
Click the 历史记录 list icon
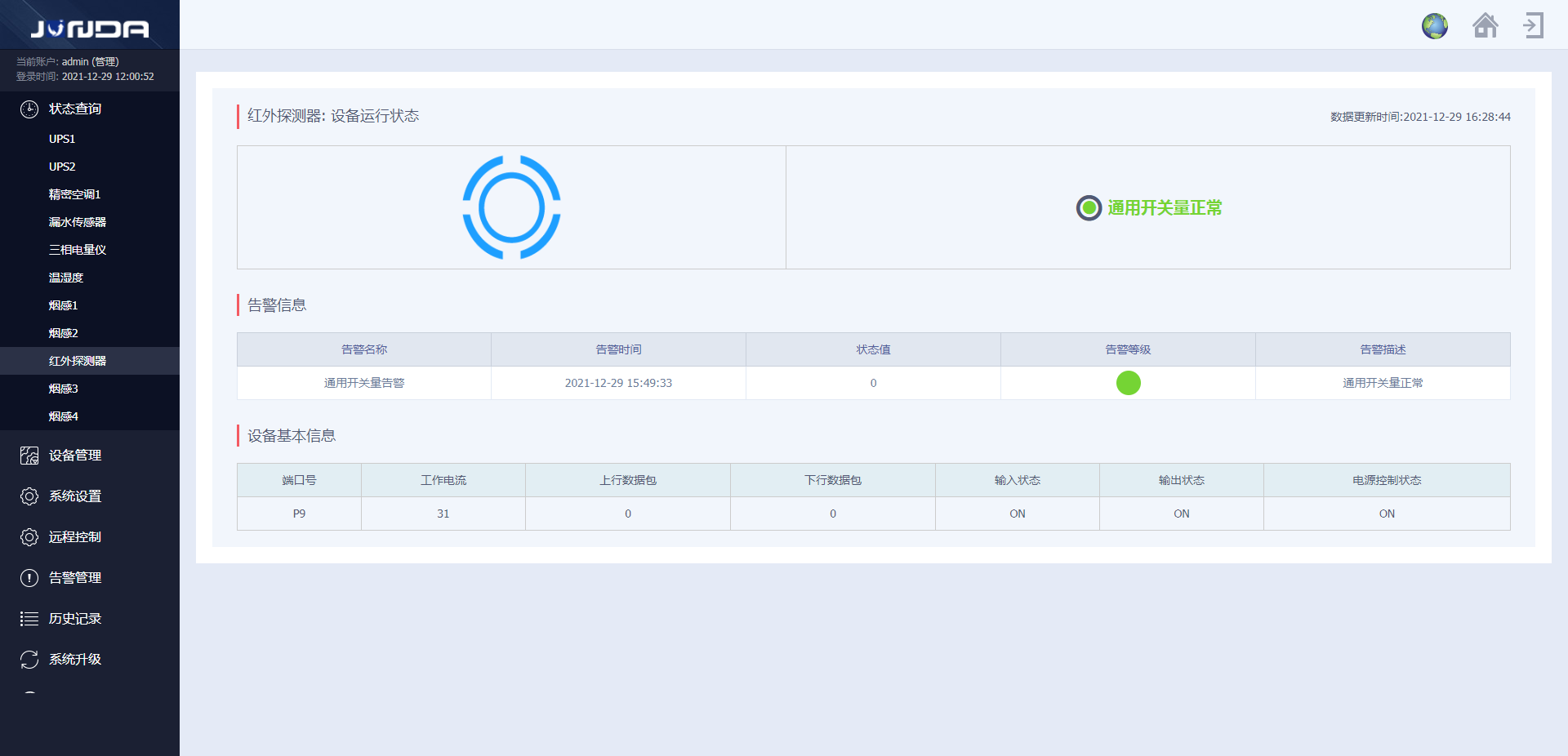pos(29,619)
